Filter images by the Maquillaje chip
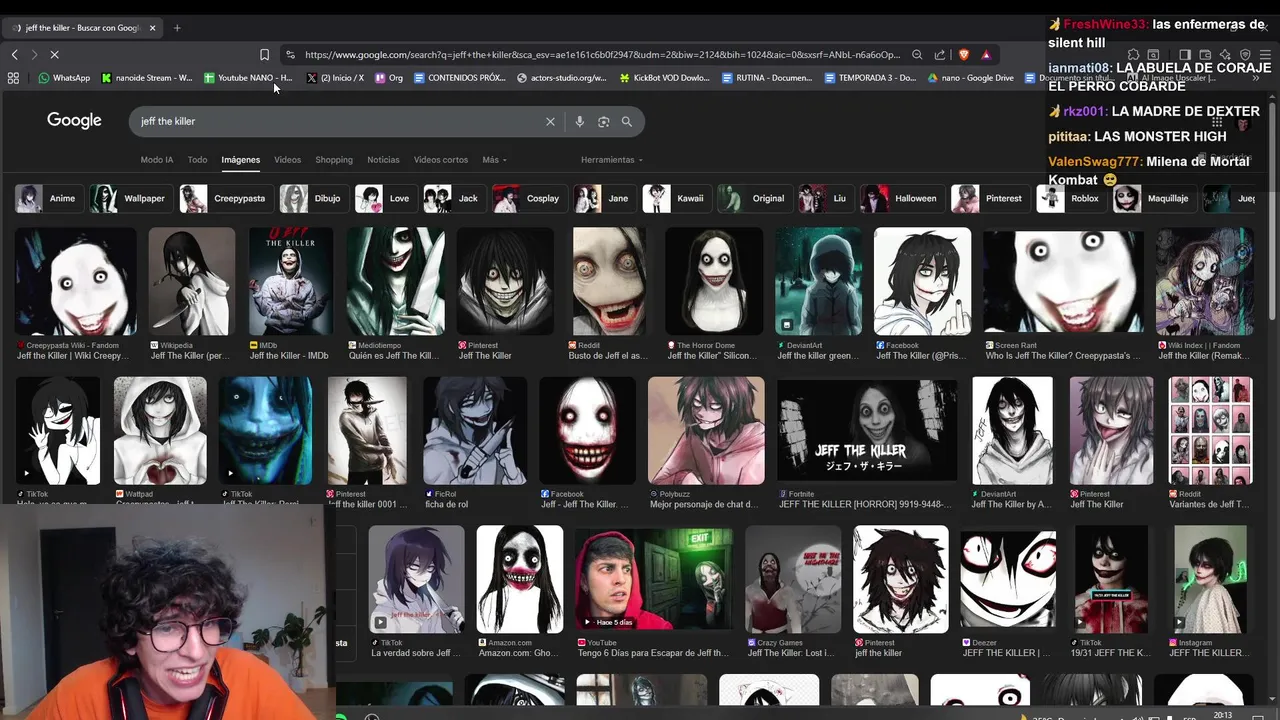The image size is (1280, 720). pyautogui.click(x=1153, y=198)
